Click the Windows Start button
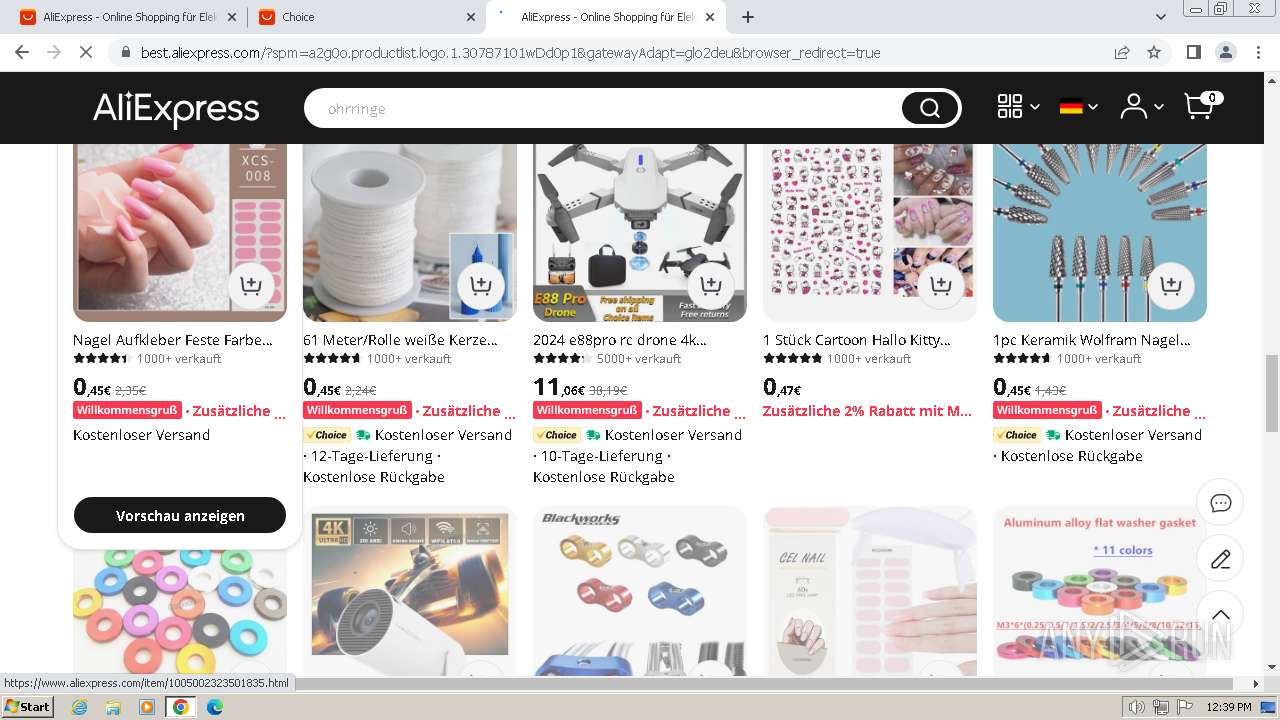 click(x=27, y=707)
